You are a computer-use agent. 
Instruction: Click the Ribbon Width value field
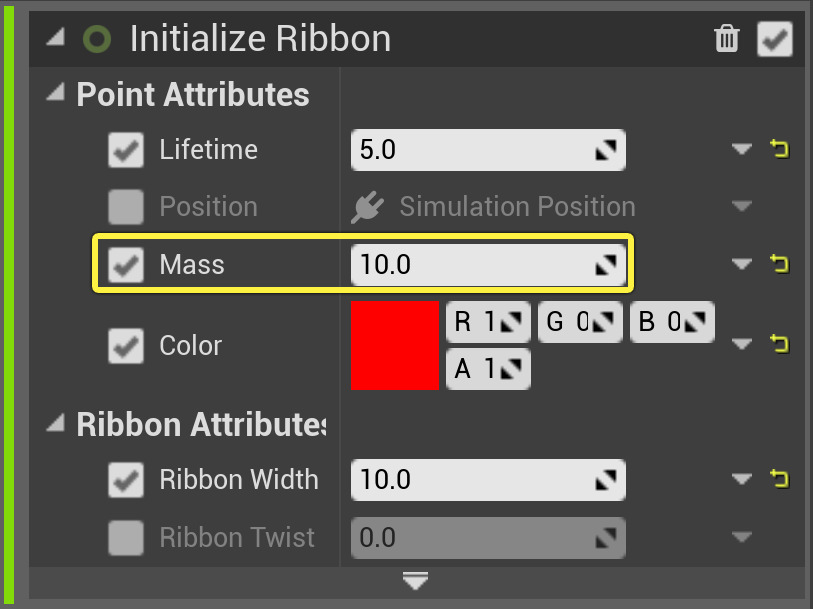click(x=470, y=480)
